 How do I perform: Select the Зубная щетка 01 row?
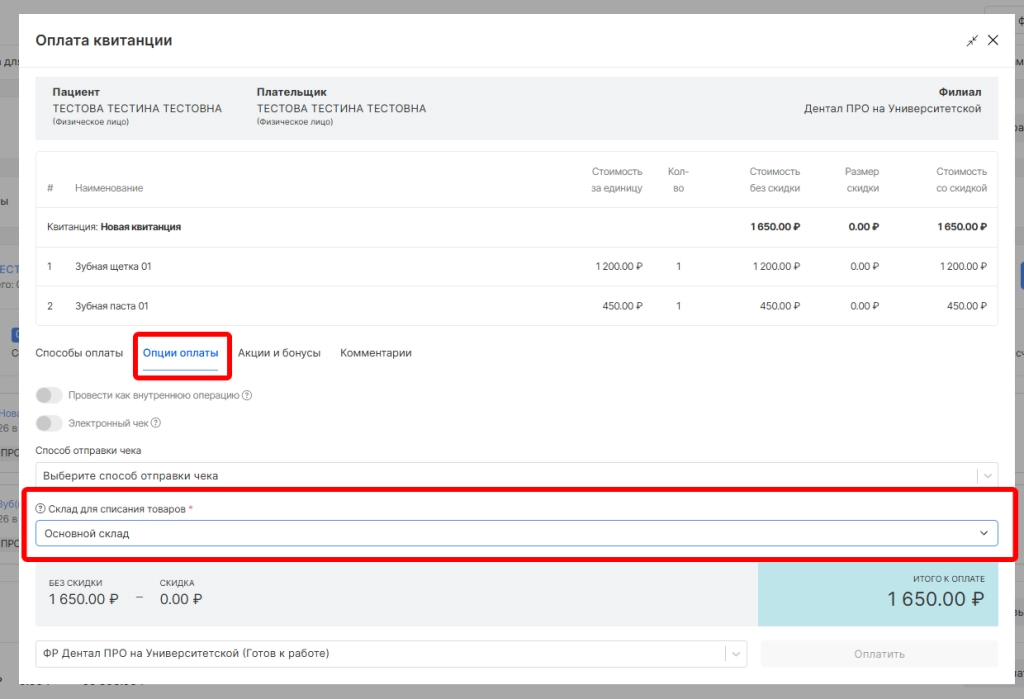[113, 267]
